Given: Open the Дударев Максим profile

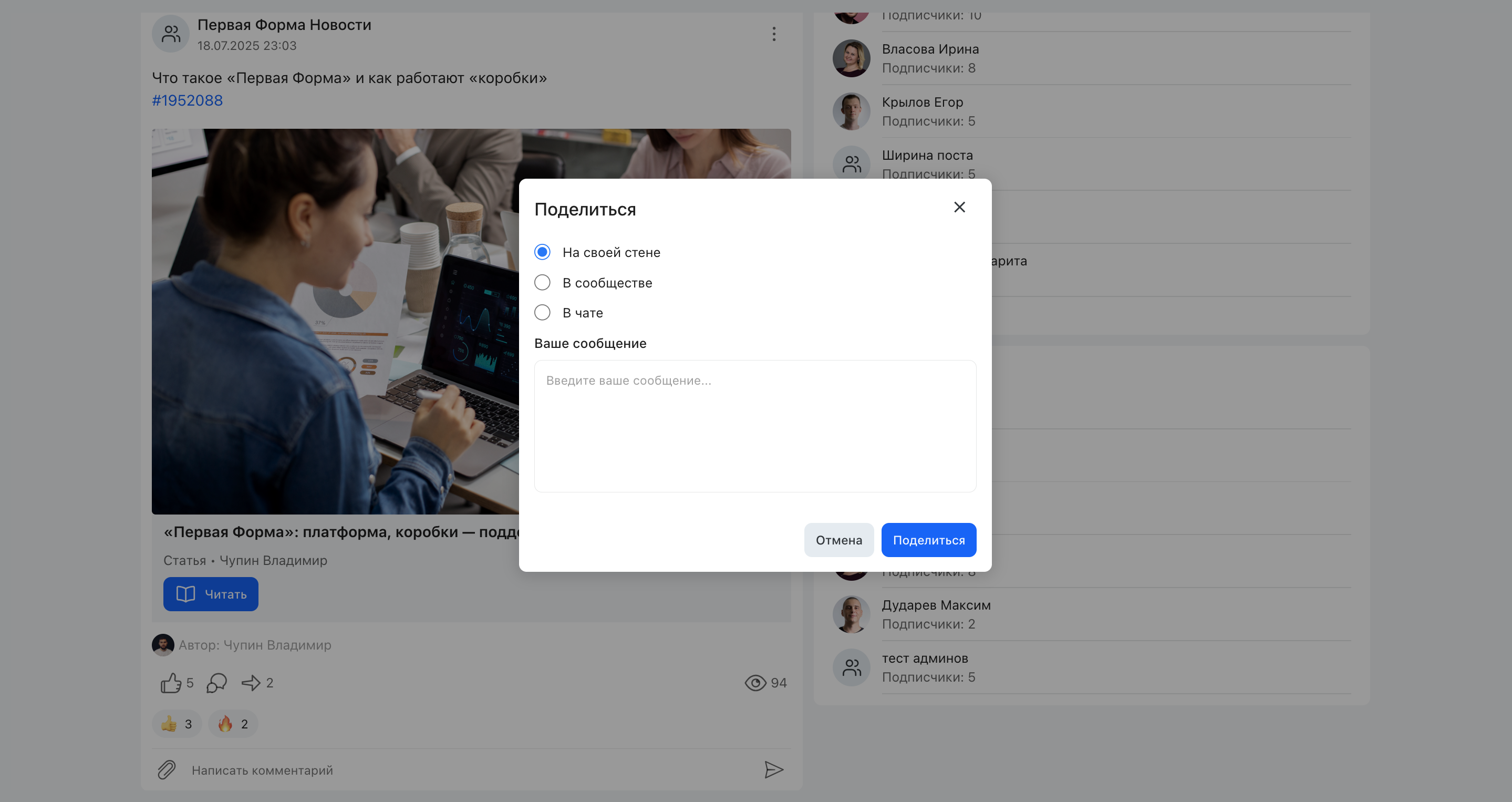Looking at the screenshot, I should pyautogui.click(x=936, y=605).
